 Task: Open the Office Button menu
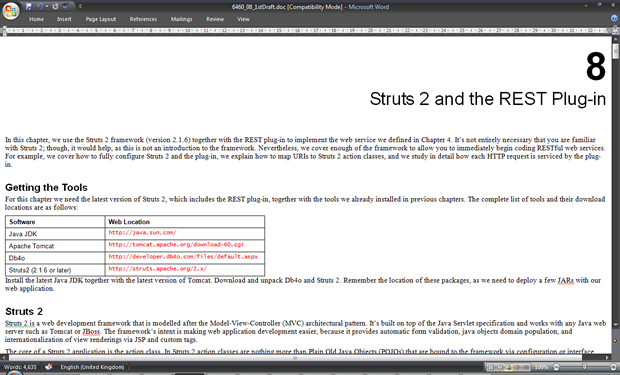(x=11, y=11)
